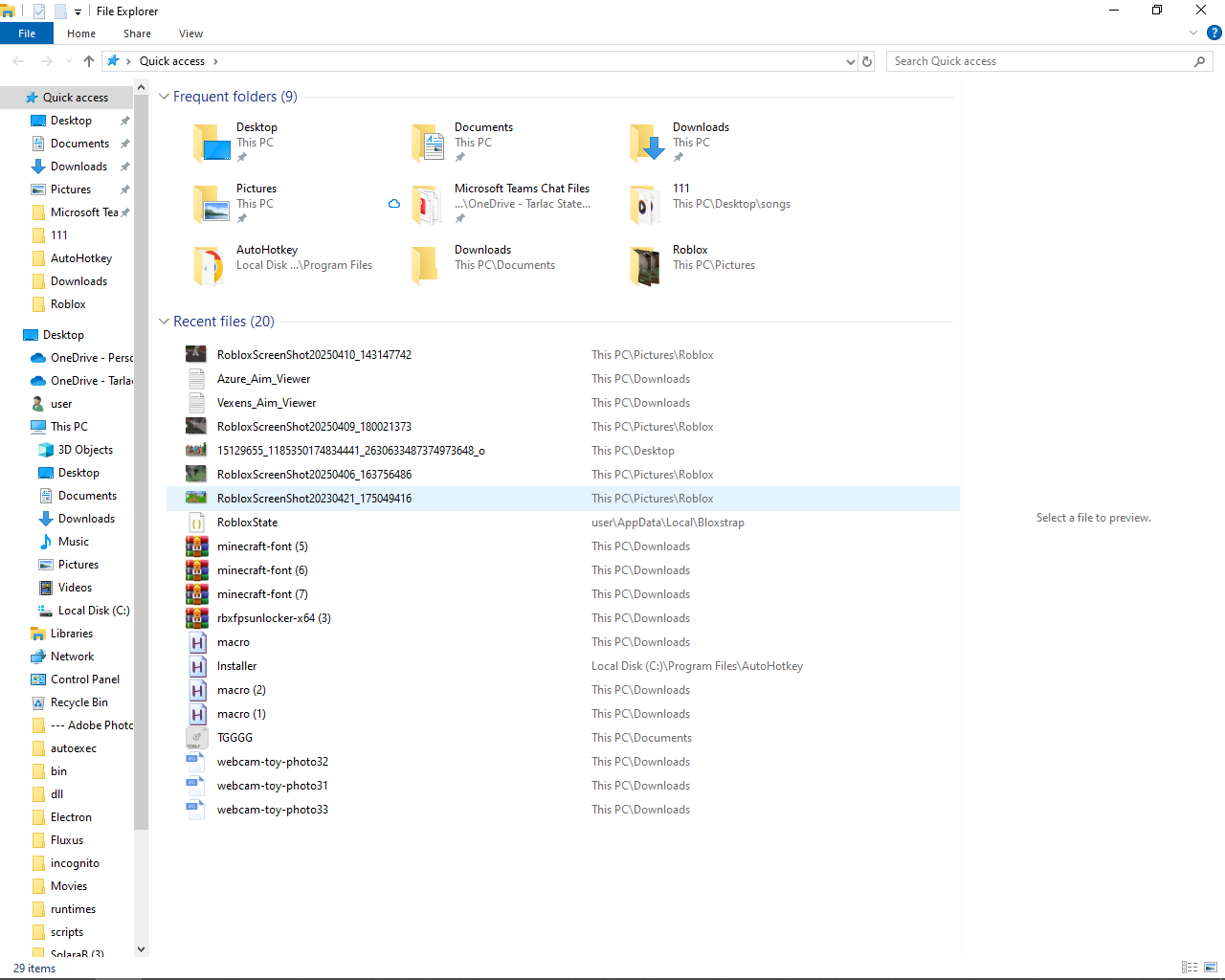Select the macro (1) script icon
The image size is (1225, 980).
click(x=196, y=714)
